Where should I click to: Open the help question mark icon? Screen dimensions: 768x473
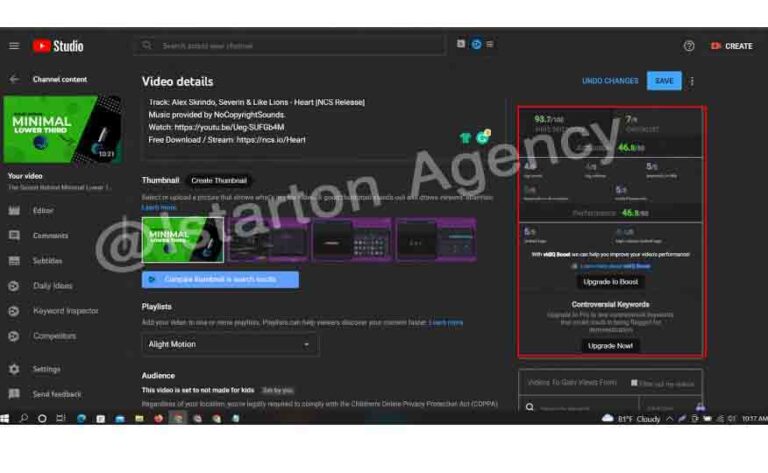coord(689,46)
